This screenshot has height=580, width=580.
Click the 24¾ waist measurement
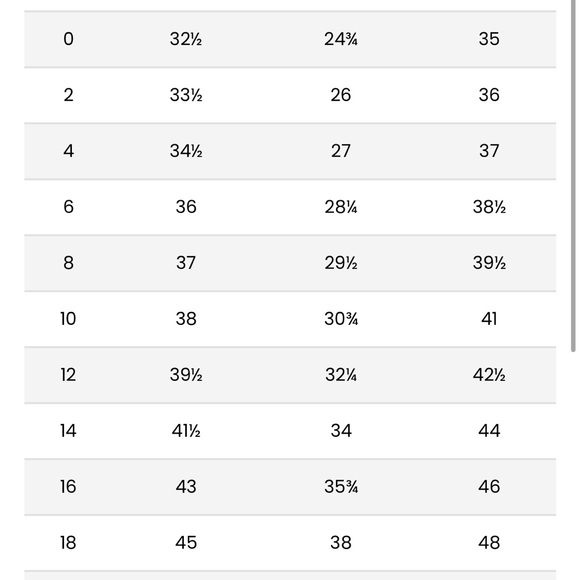click(341, 39)
